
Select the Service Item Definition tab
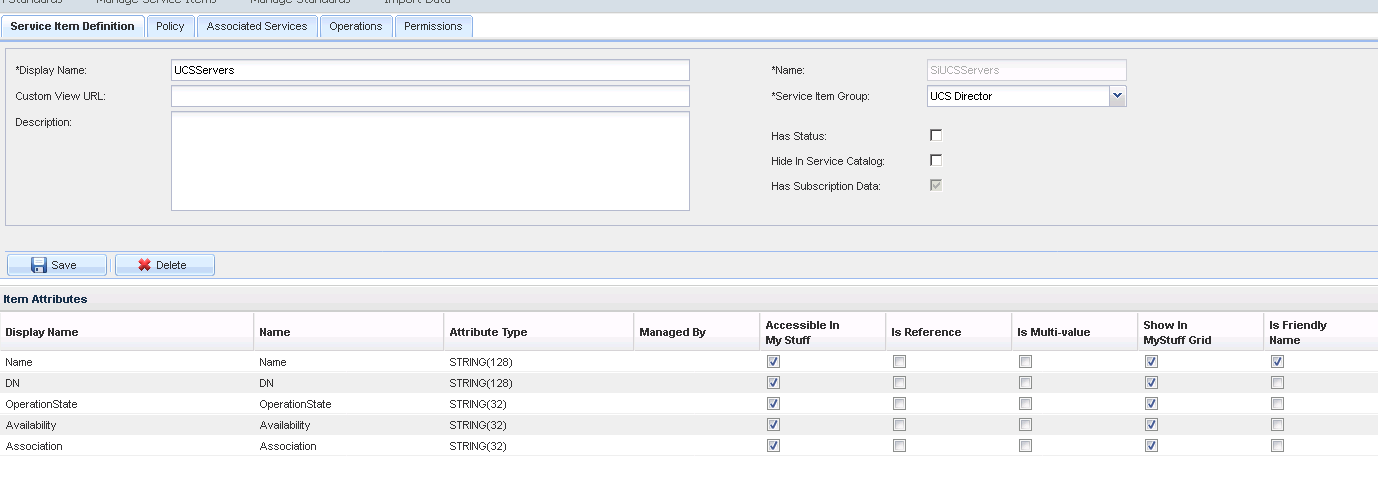[72, 26]
